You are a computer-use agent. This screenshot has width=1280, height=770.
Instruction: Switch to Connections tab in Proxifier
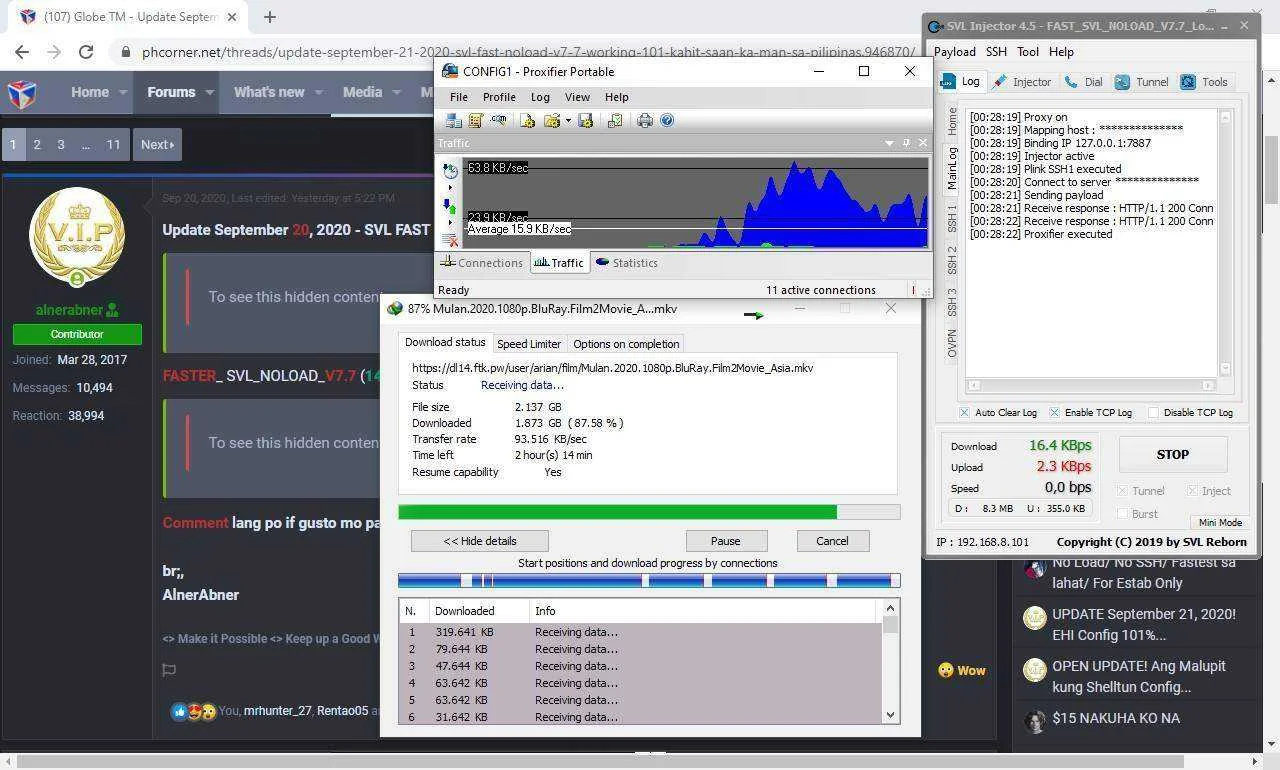[x=481, y=263]
